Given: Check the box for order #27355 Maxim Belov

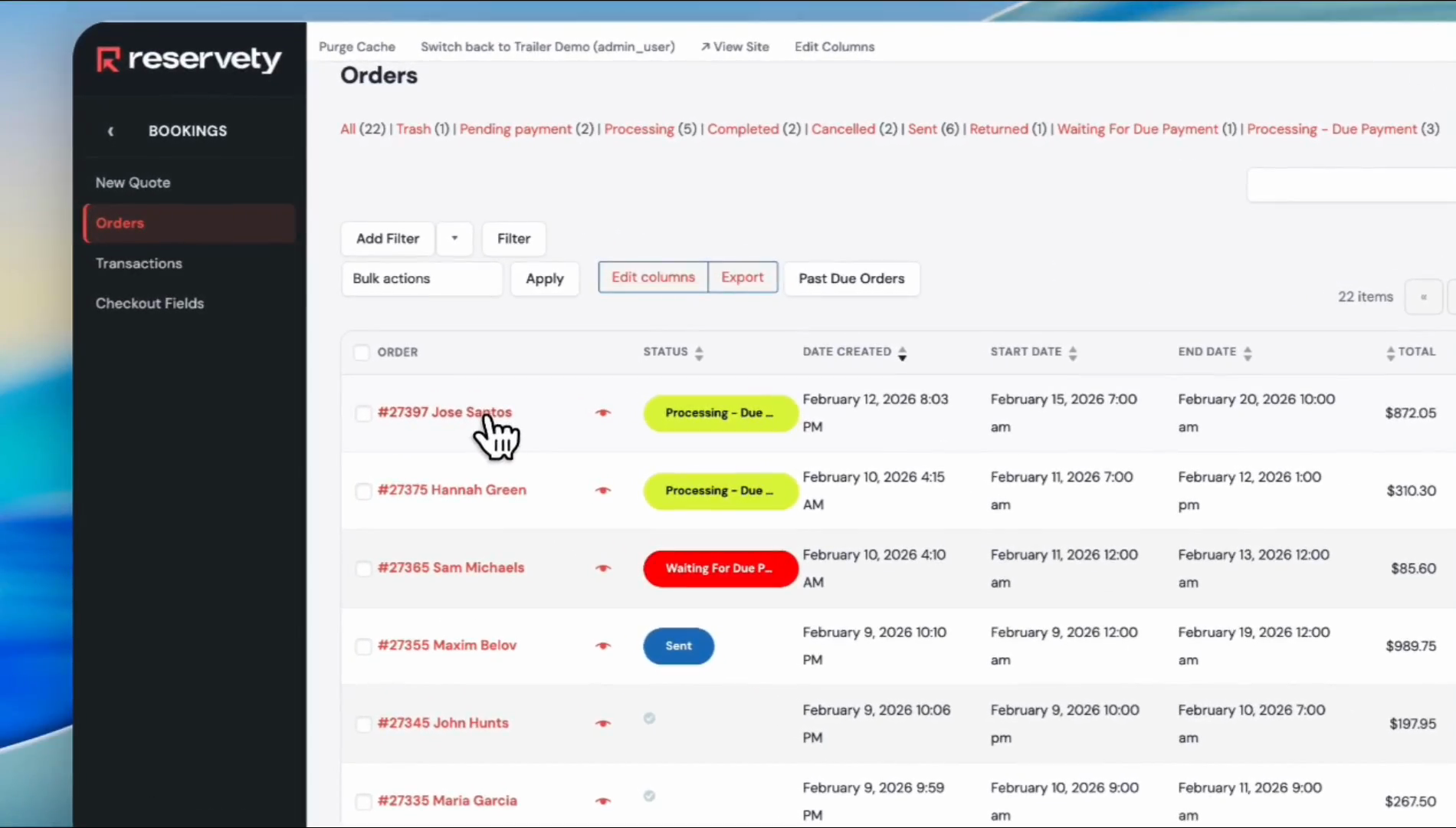Looking at the screenshot, I should click(363, 646).
